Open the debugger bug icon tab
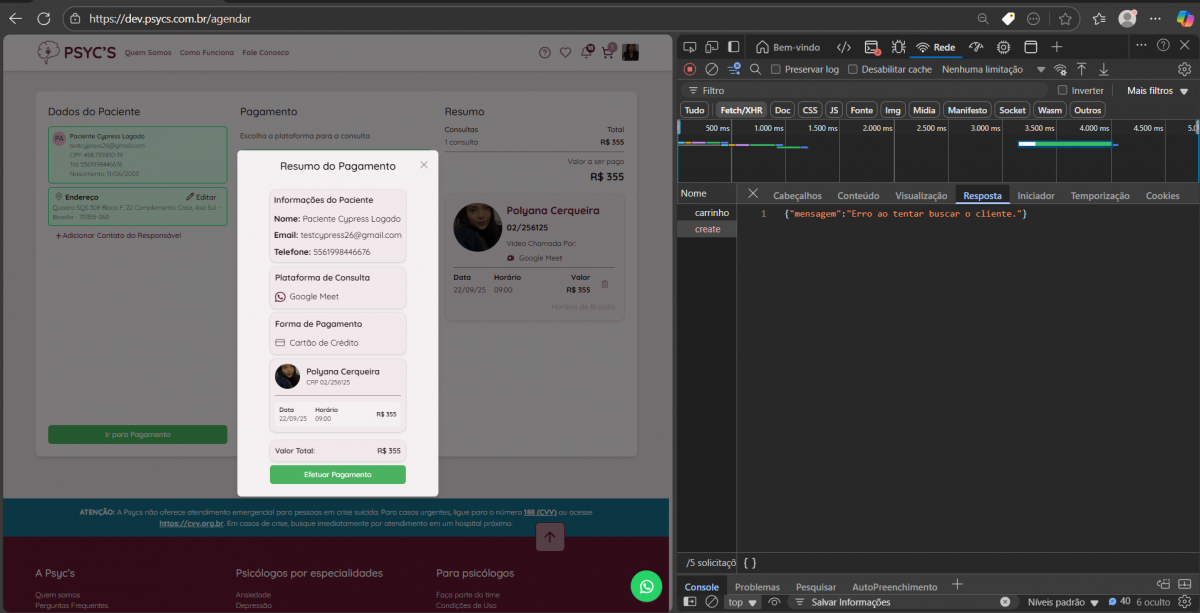Viewport: 1200px width, 613px height. coord(898,47)
